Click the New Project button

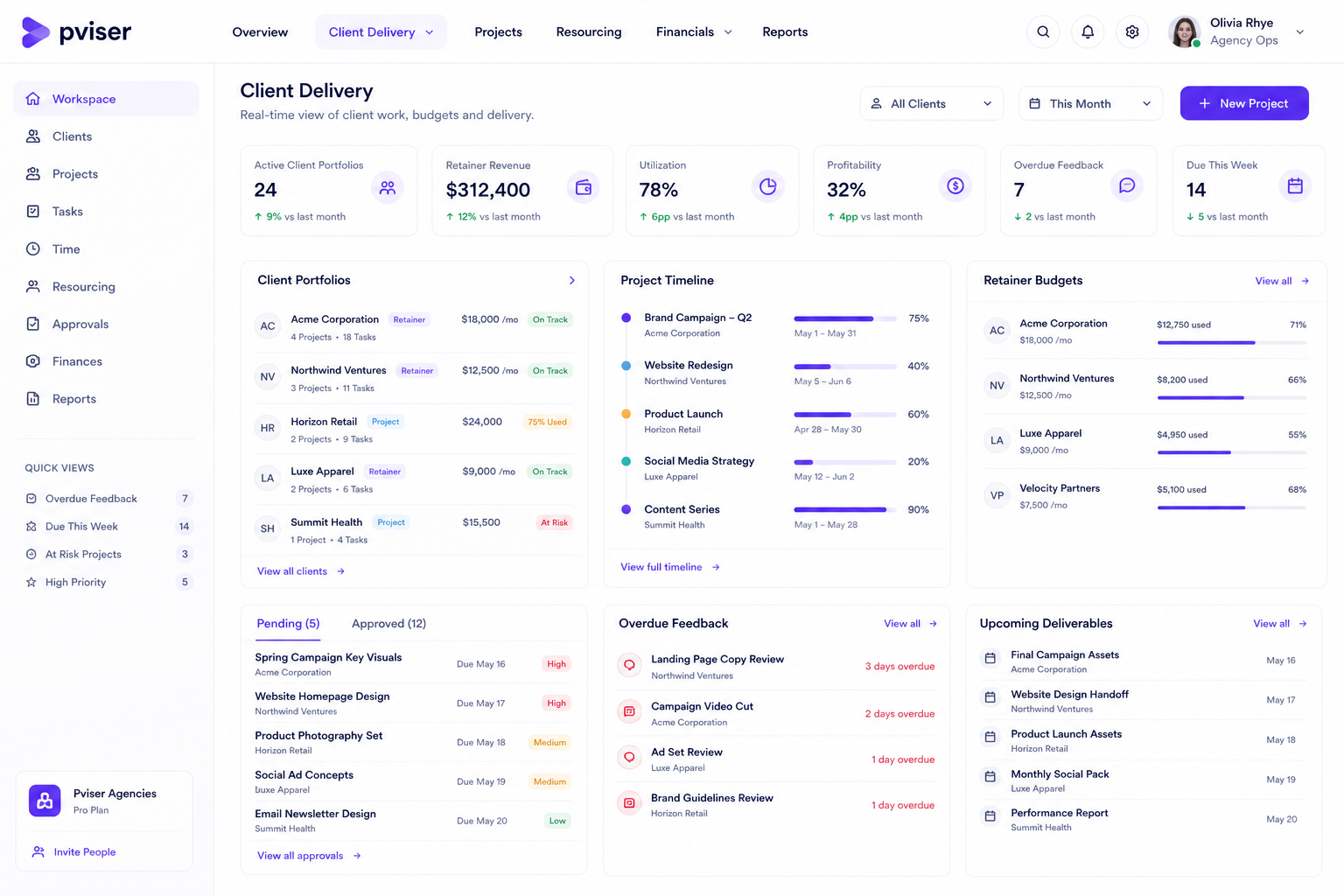[1244, 103]
